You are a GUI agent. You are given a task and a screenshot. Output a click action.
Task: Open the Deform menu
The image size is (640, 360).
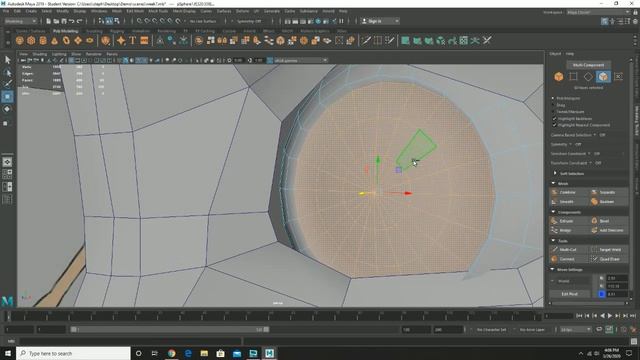242,11
